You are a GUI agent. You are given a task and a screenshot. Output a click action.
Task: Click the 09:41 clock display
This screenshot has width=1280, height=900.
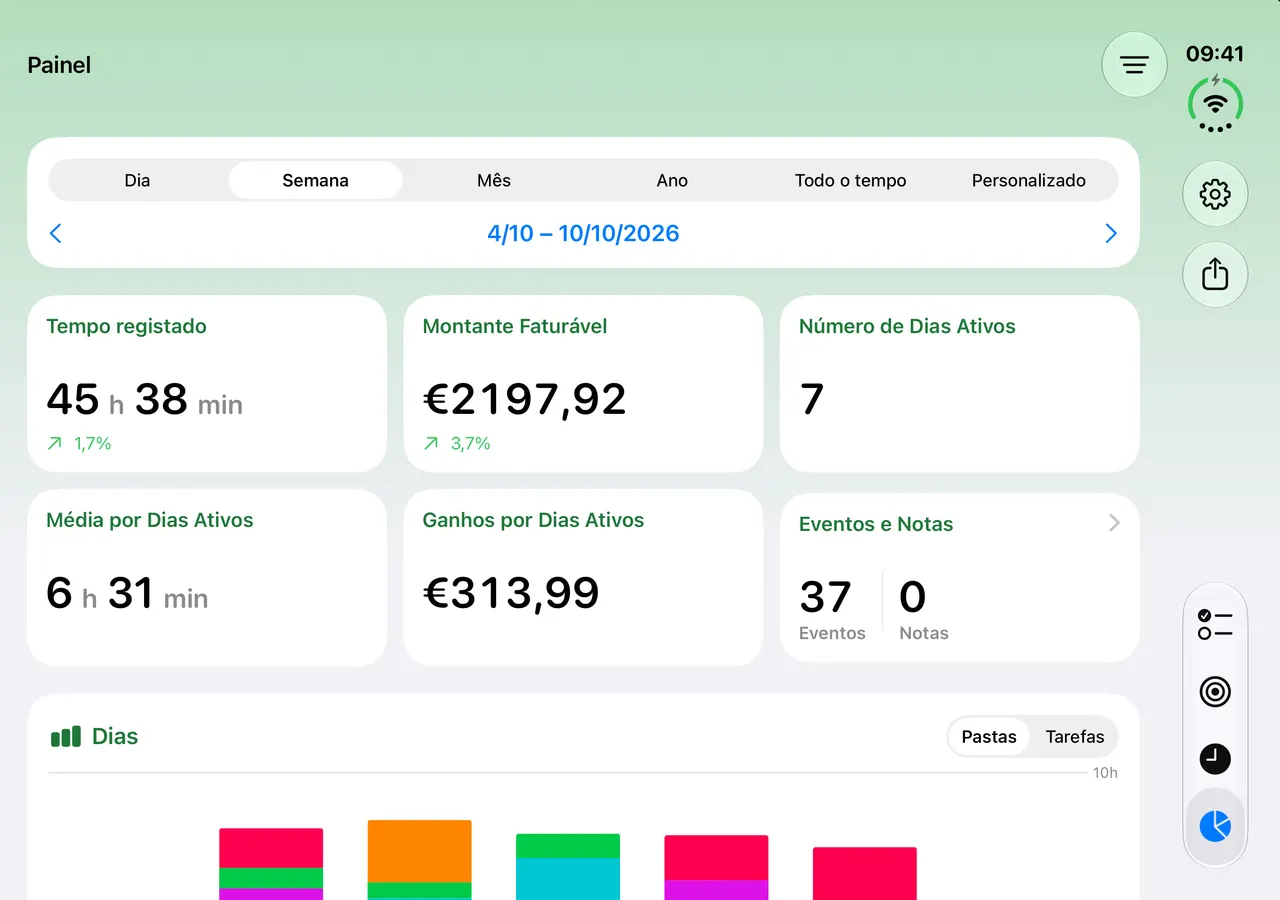(1215, 54)
